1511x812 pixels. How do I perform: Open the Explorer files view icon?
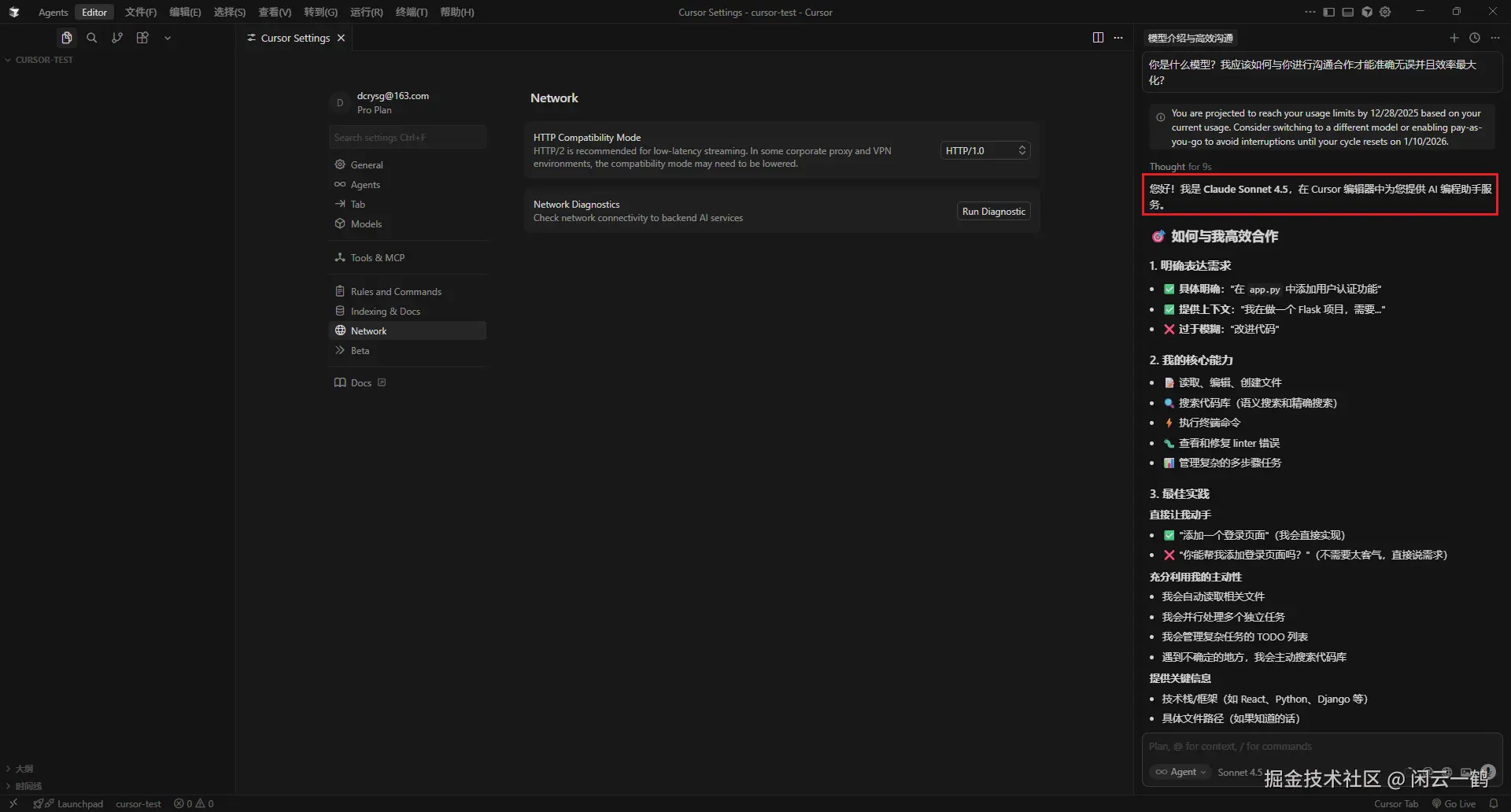[x=67, y=38]
